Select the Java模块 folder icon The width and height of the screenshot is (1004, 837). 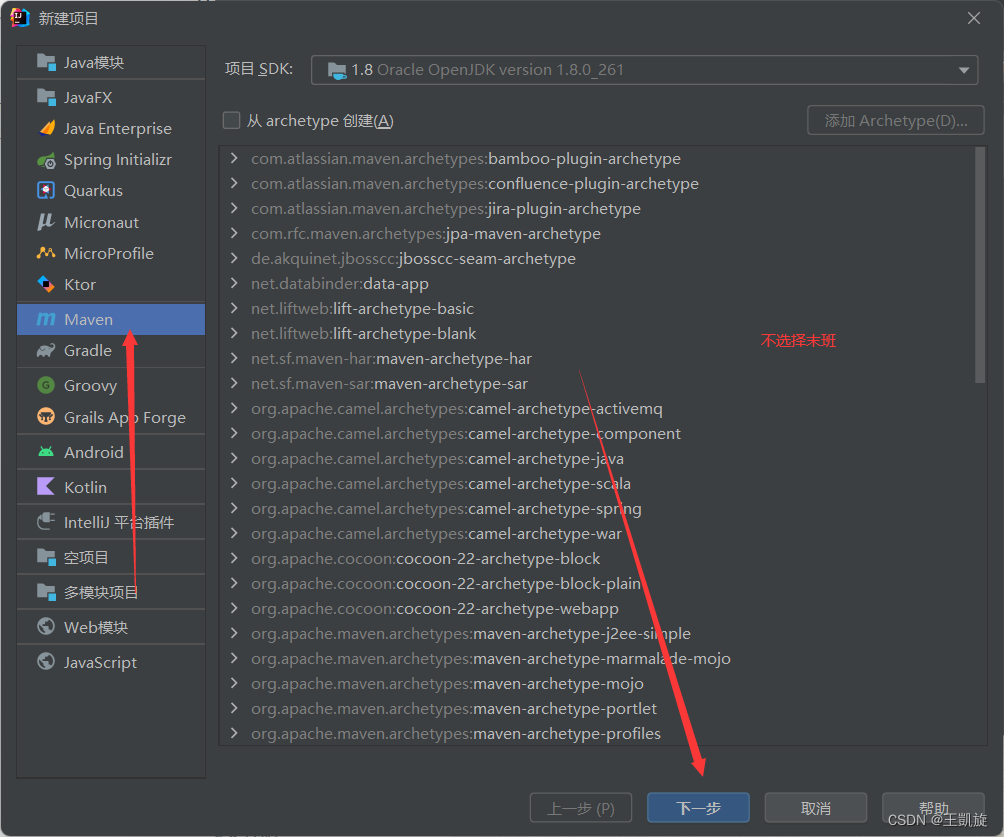coord(46,62)
